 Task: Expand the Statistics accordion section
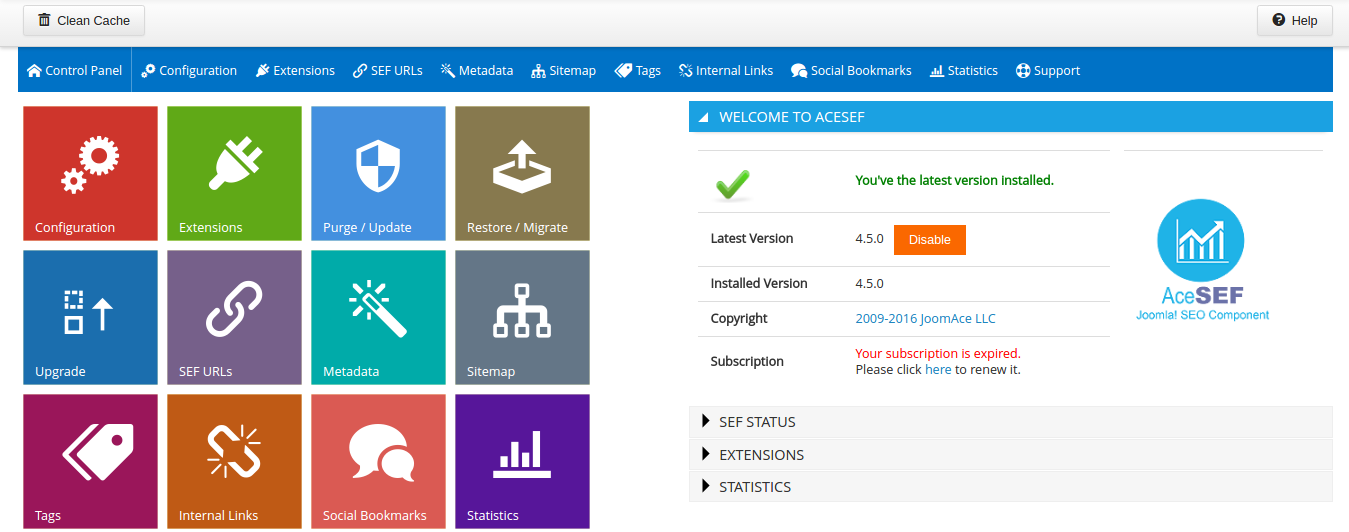[1010, 487]
